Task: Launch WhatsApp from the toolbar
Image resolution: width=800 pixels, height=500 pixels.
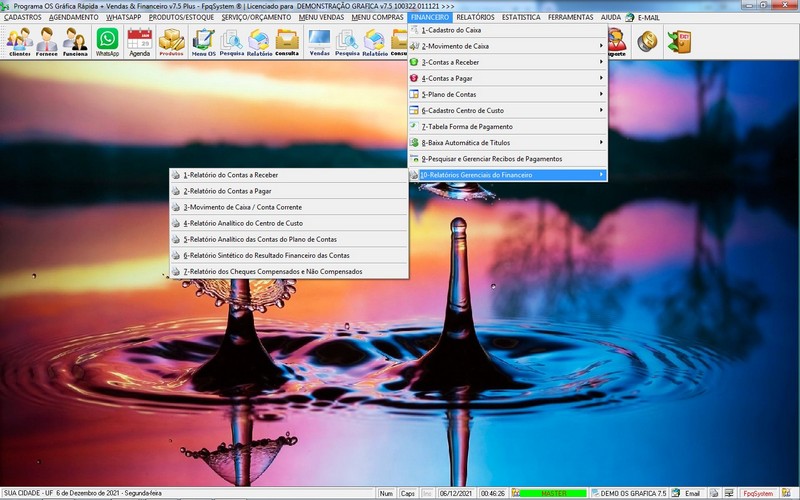Action: [107, 41]
